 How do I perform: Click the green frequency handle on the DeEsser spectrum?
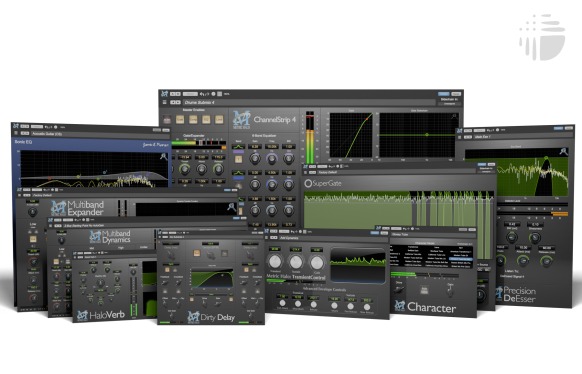(x=546, y=158)
